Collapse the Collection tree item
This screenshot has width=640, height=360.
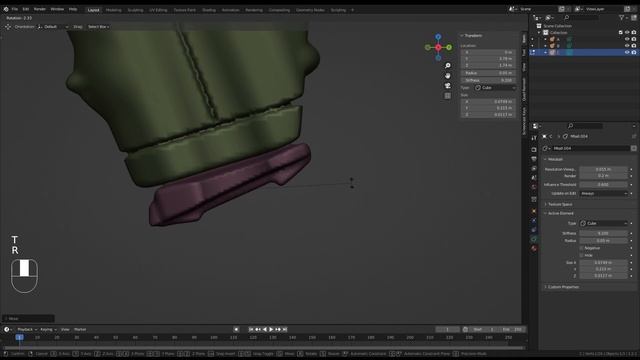(539, 32)
